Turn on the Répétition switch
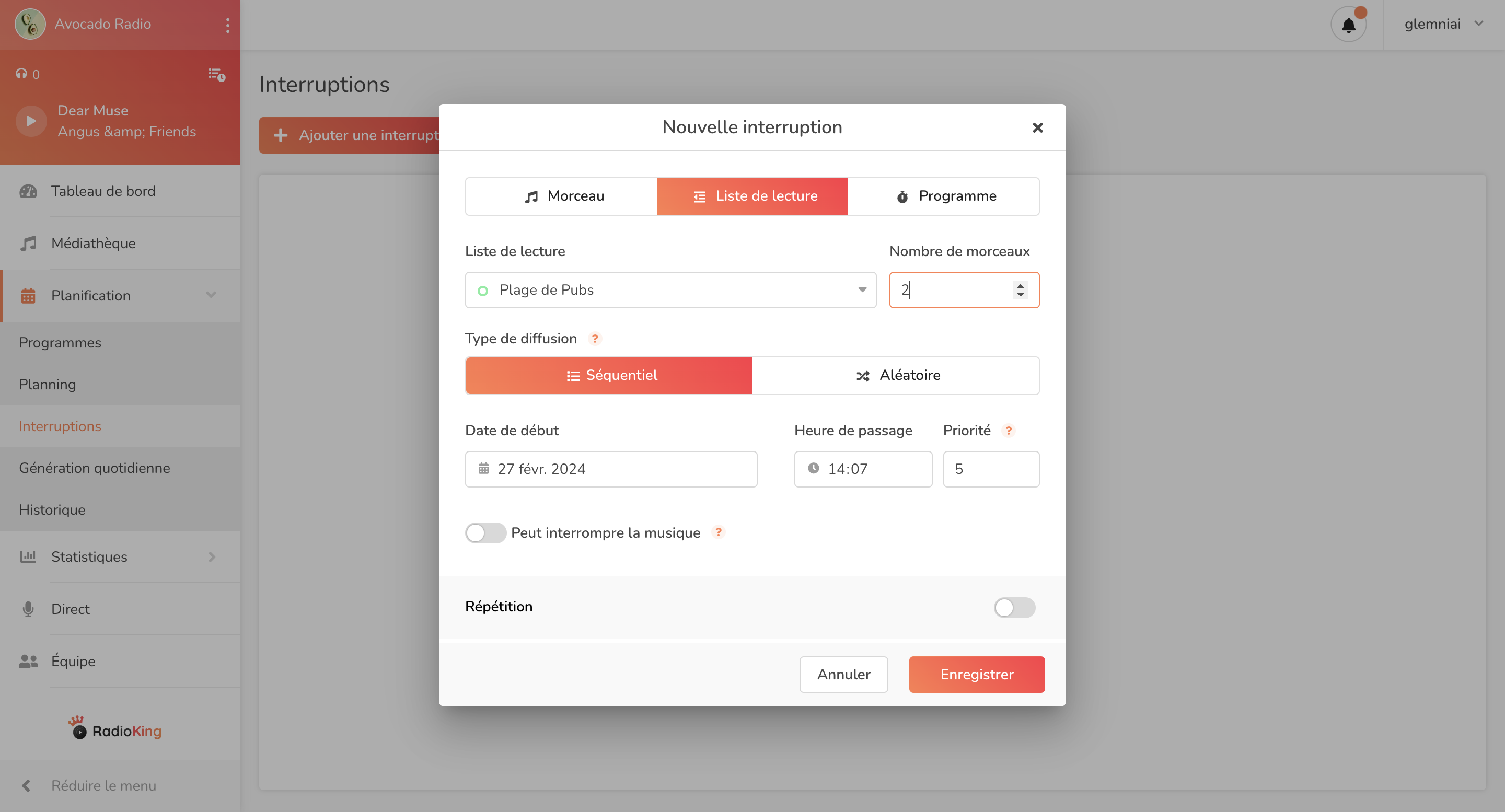1505x812 pixels. click(1014, 607)
